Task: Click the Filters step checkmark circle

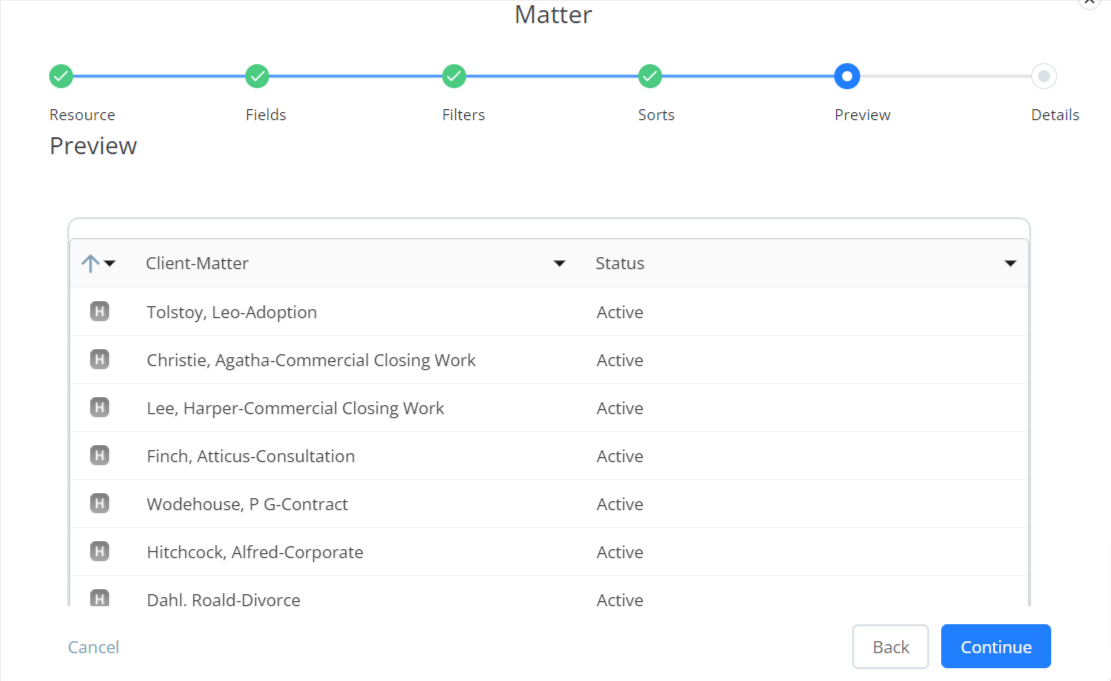Action: click(454, 76)
